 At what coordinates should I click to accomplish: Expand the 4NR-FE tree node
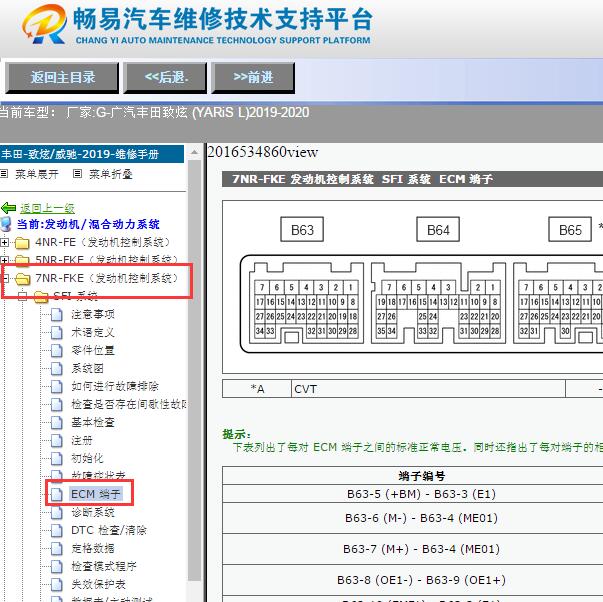5,243
